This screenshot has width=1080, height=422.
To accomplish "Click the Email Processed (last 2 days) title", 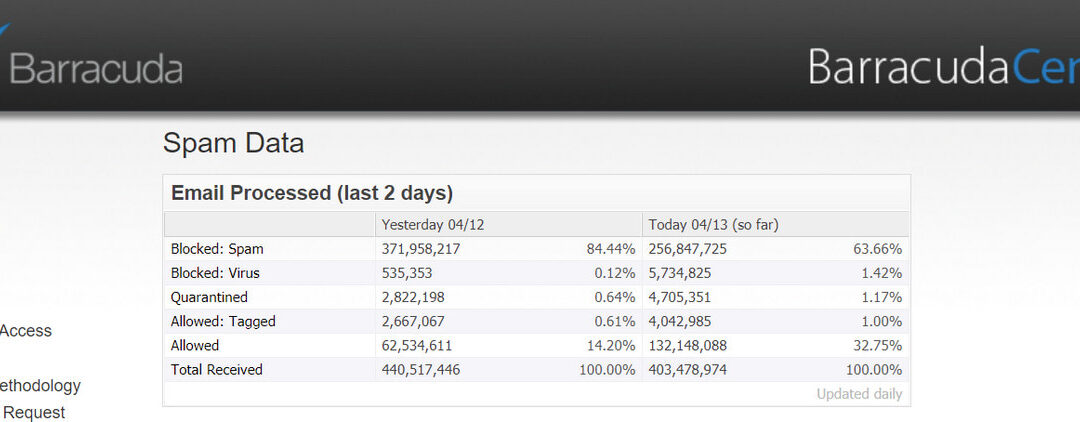I will click(312, 193).
